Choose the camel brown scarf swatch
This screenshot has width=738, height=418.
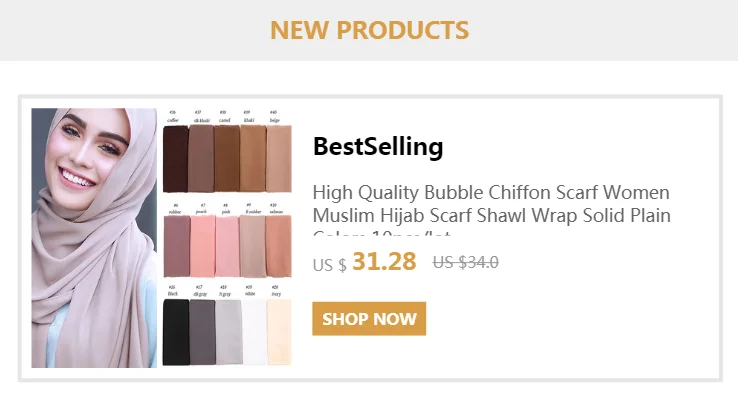pos(227,159)
